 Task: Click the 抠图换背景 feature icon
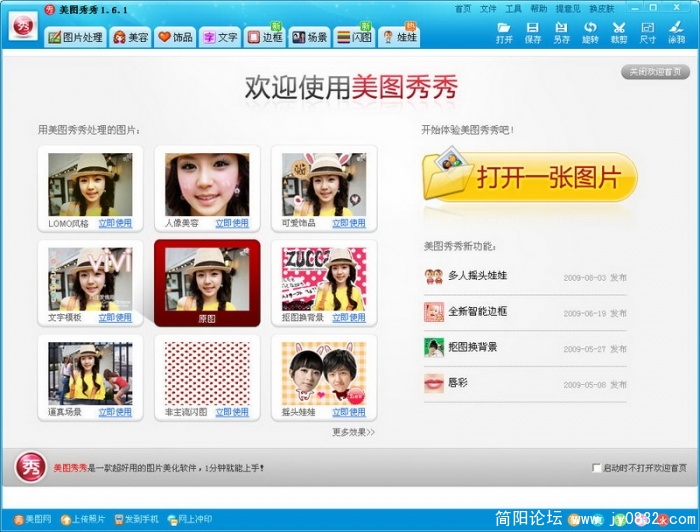pyautogui.click(x=433, y=347)
